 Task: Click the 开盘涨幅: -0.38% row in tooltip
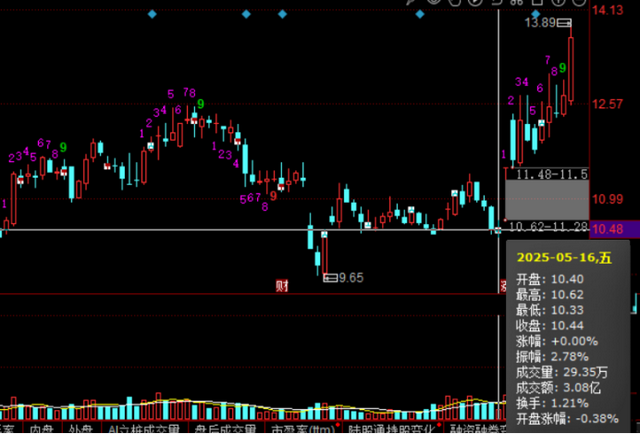[567, 419]
